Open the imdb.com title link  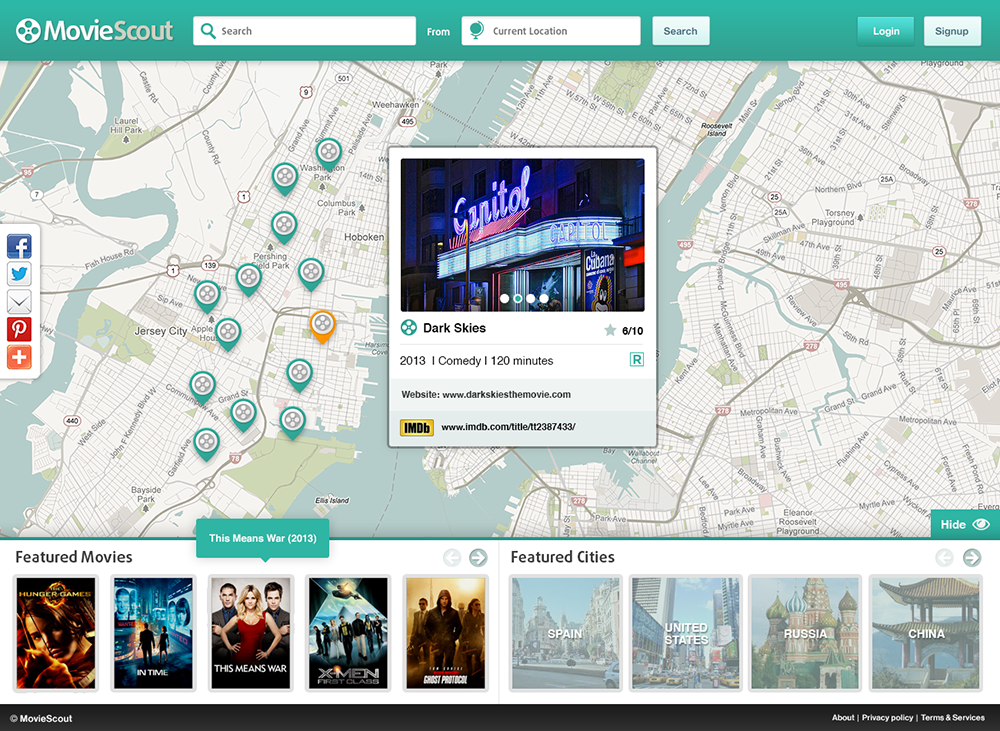[x=508, y=427]
